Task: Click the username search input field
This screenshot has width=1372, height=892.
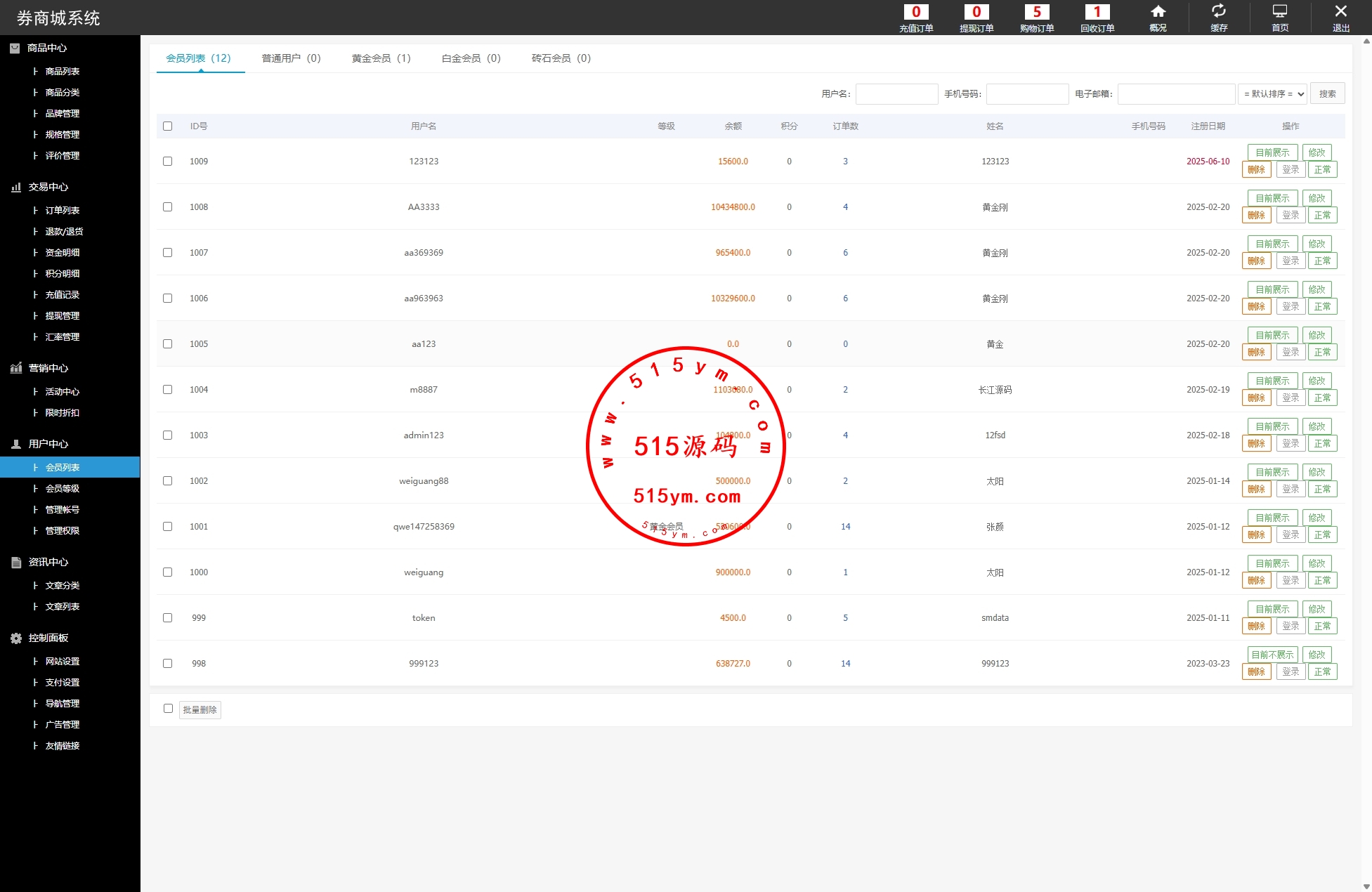Action: point(896,94)
